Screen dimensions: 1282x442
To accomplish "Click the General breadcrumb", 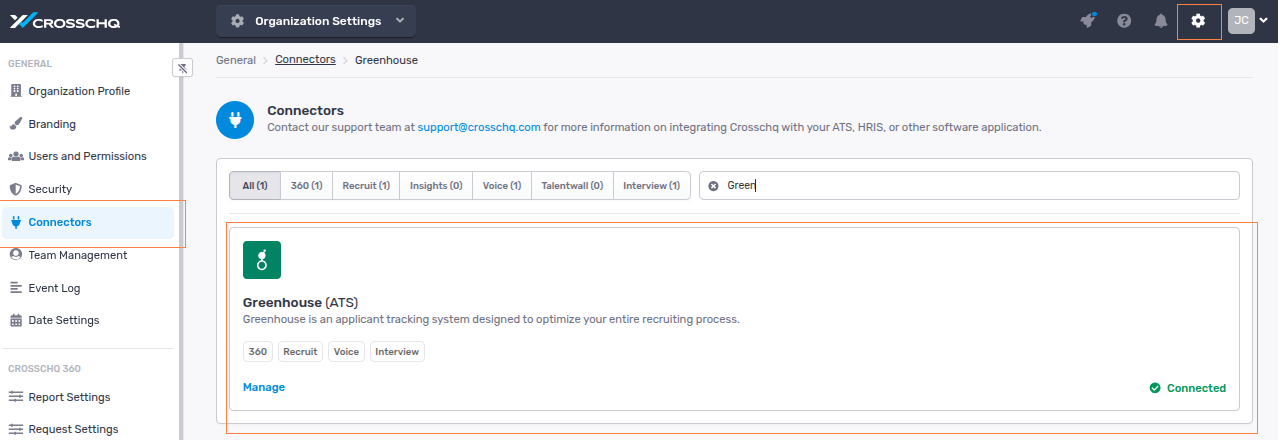I will coord(236,60).
